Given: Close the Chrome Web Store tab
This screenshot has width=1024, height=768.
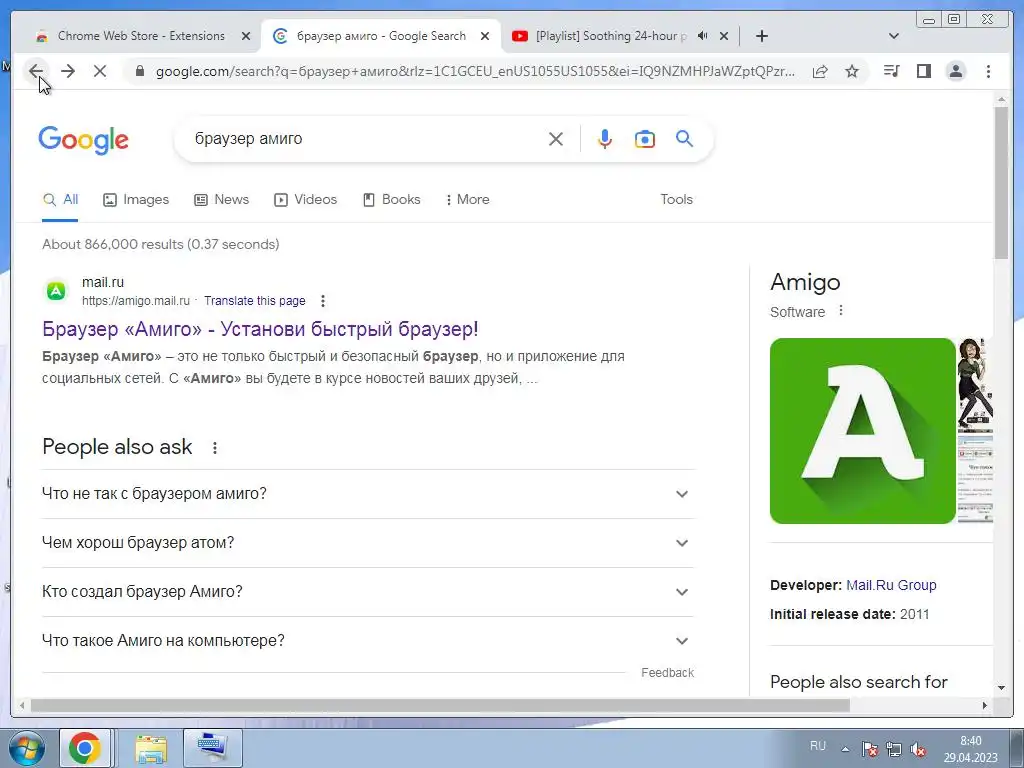Looking at the screenshot, I should point(246,36).
